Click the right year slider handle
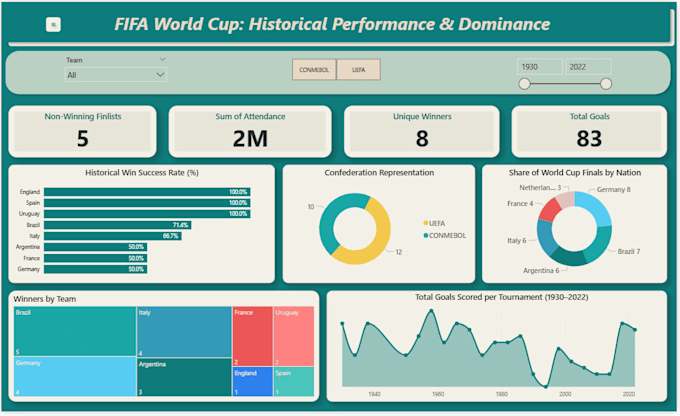Image resolution: width=680 pixels, height=416 pixels. click(606, 84)
